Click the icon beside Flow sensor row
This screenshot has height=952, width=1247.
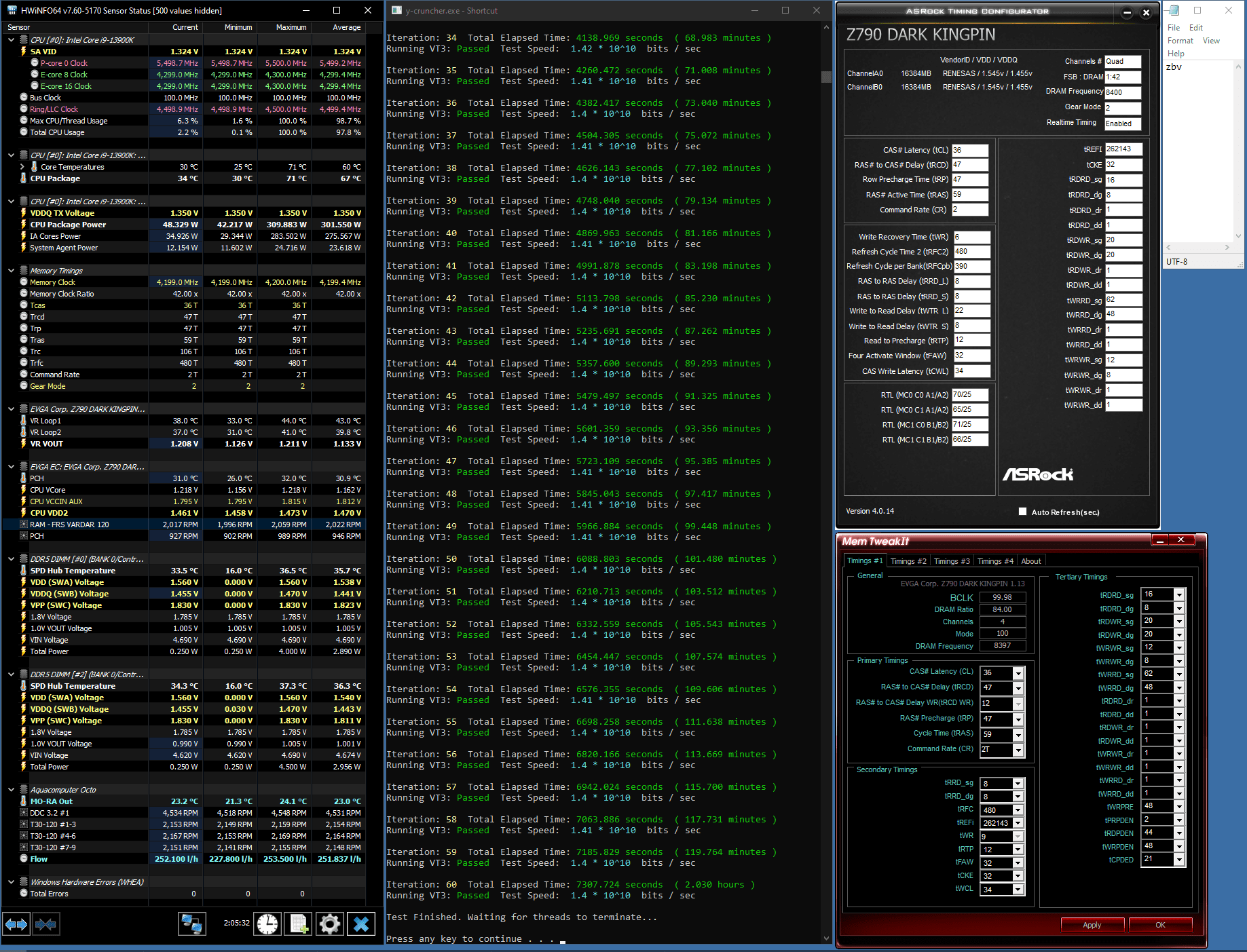point(24,859)
